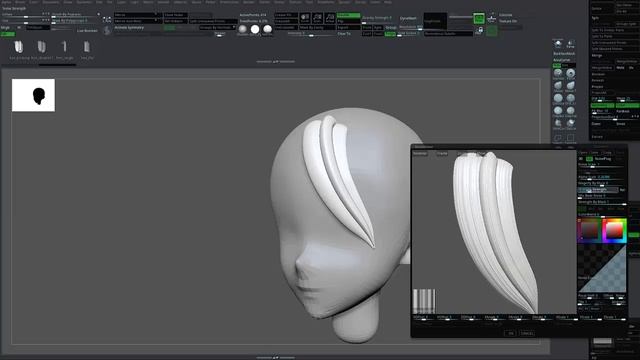Screen dimensions: 640x360
Task: Toggle Activate Symmetry
Action: [129, 28]
